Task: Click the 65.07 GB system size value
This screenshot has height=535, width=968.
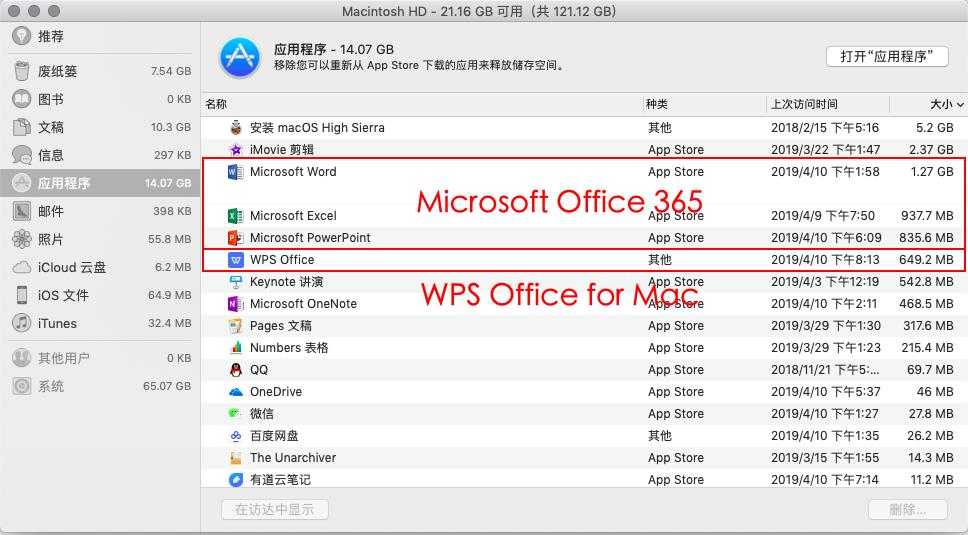Action: (167, 386)
